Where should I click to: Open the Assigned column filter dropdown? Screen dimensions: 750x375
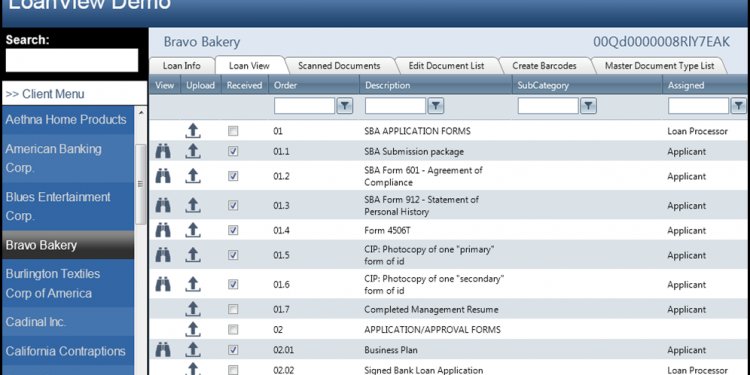739,106
